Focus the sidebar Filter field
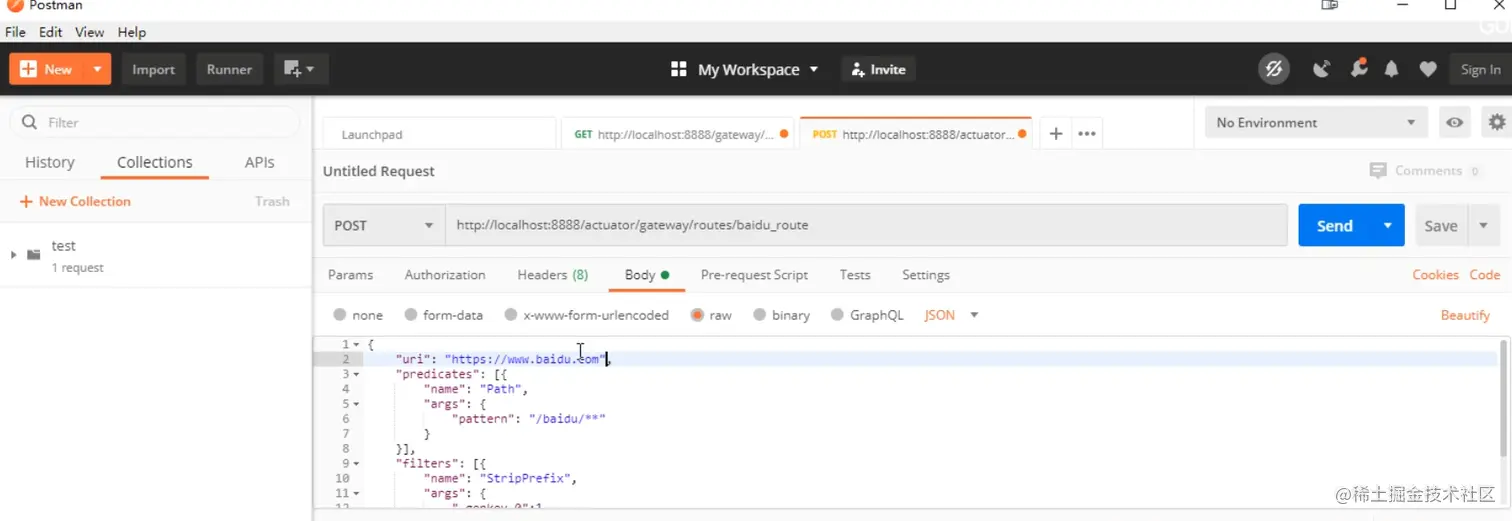 tap(155, 122)
